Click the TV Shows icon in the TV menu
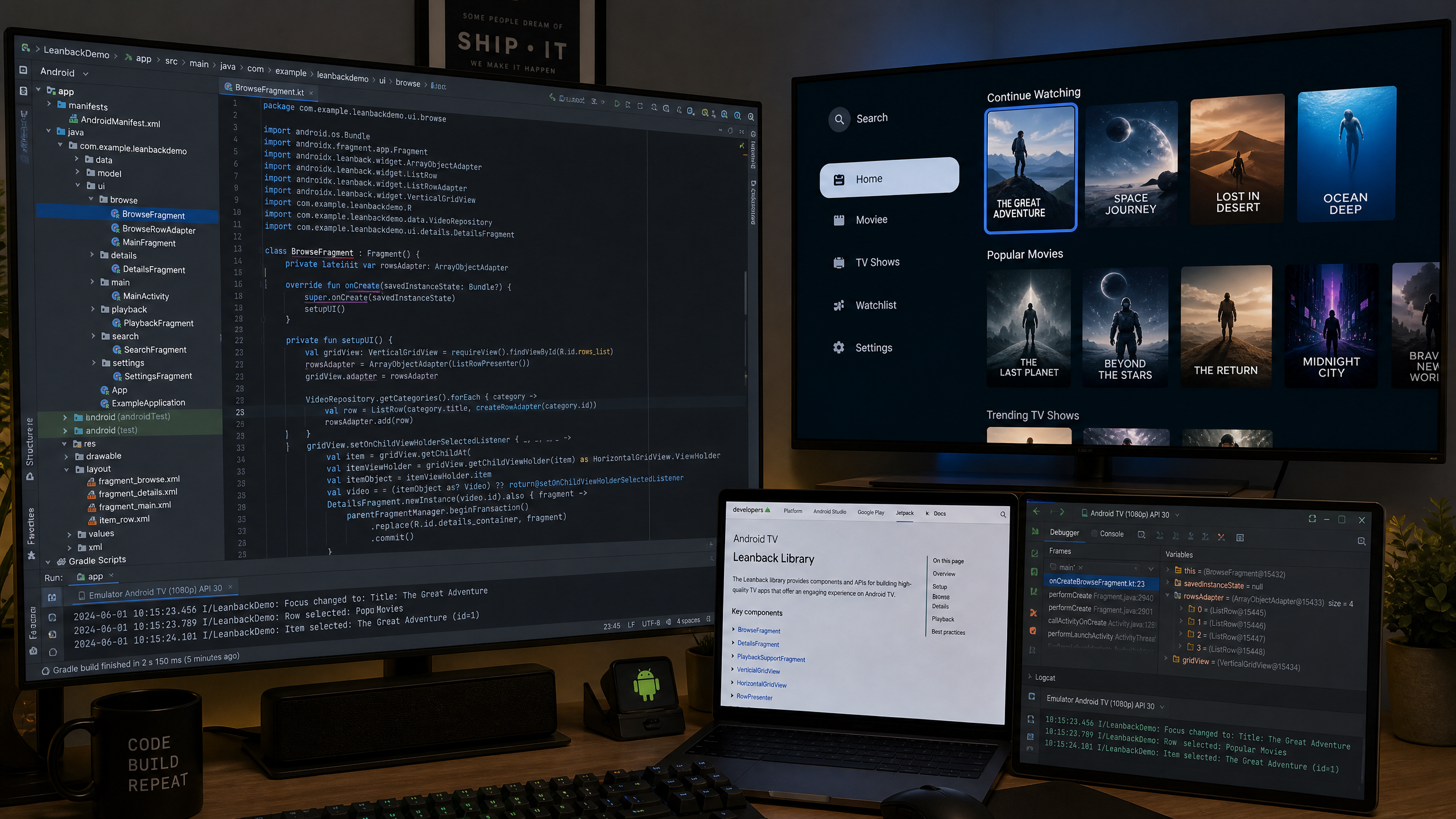 click(x=838, y=262)
